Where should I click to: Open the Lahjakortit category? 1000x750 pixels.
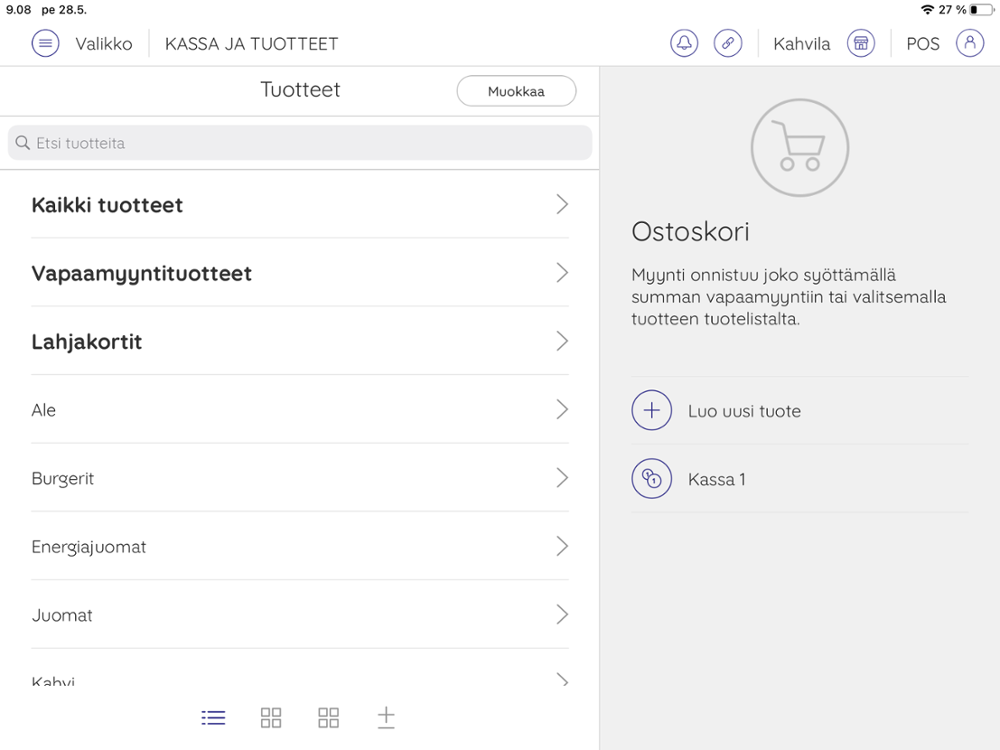[x=87, y=342]
